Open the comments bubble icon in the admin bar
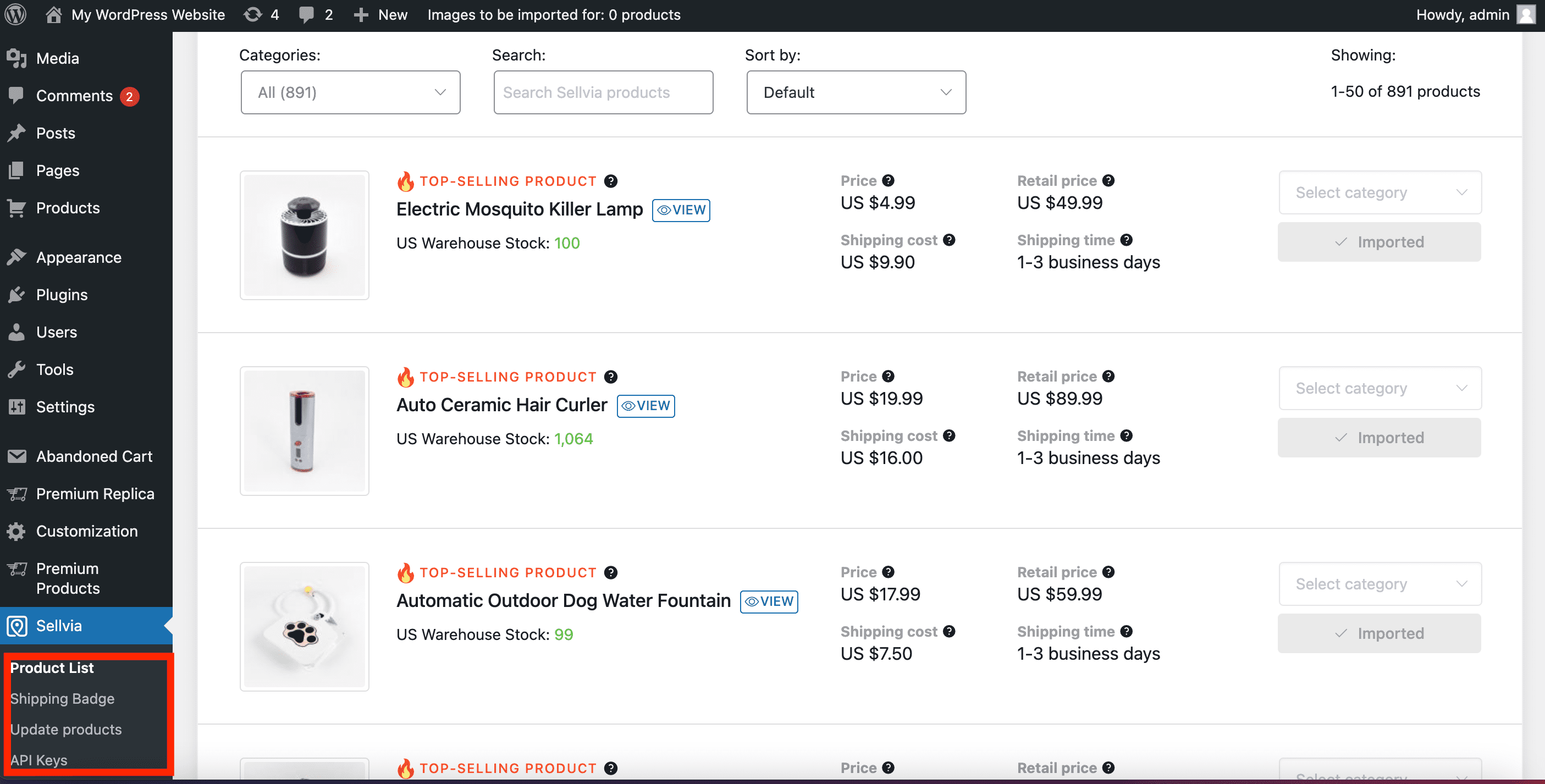The height and width of the screenshot is (784, 1545). tap(306, 14)
